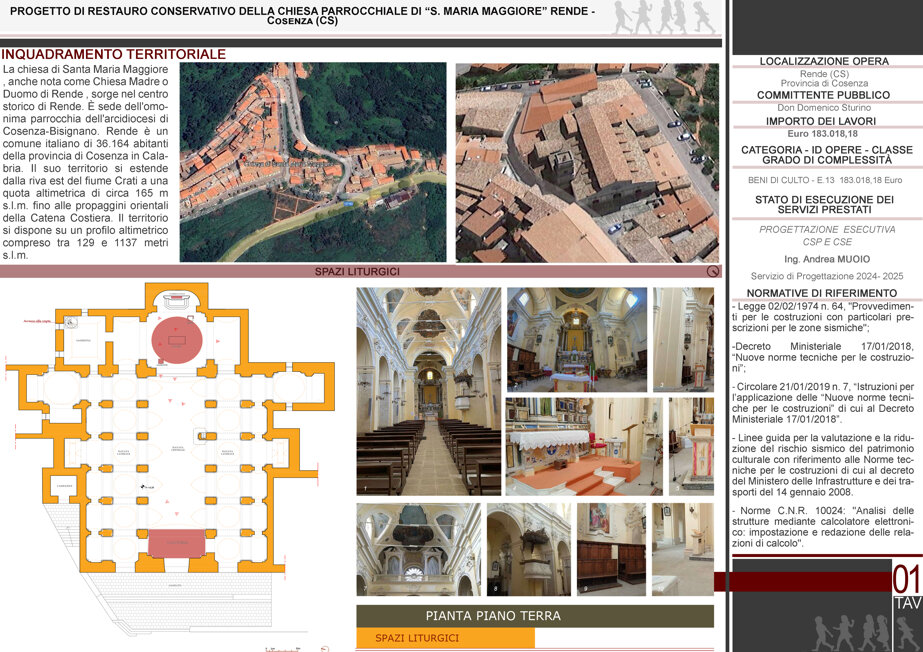The height and width of the screenshot is (652, 923).
Task: Click the INQUADRAMENTO TERRITORIALE heading
Action: pos(114,54)
